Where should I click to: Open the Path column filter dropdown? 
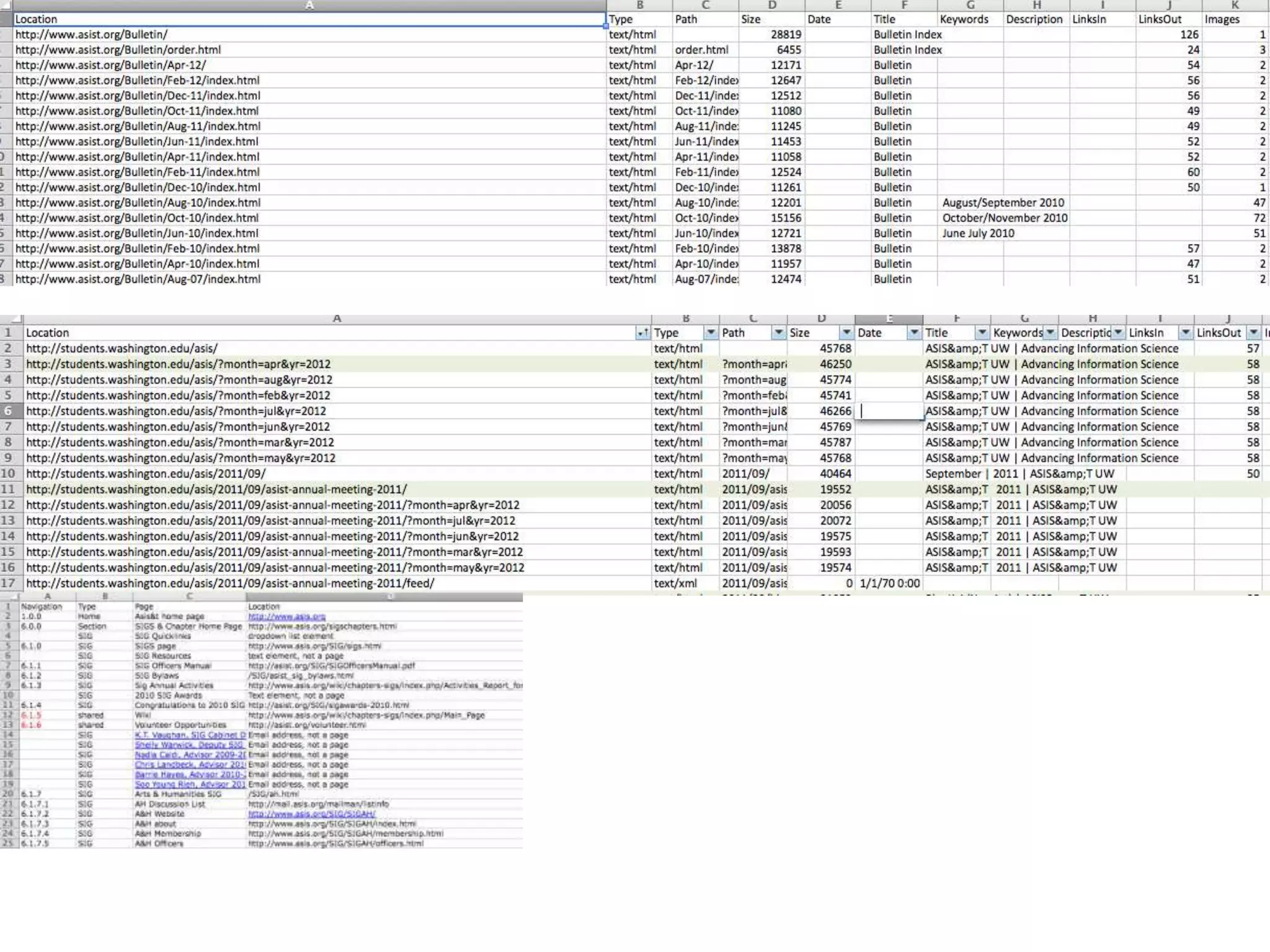click(778, 333)
